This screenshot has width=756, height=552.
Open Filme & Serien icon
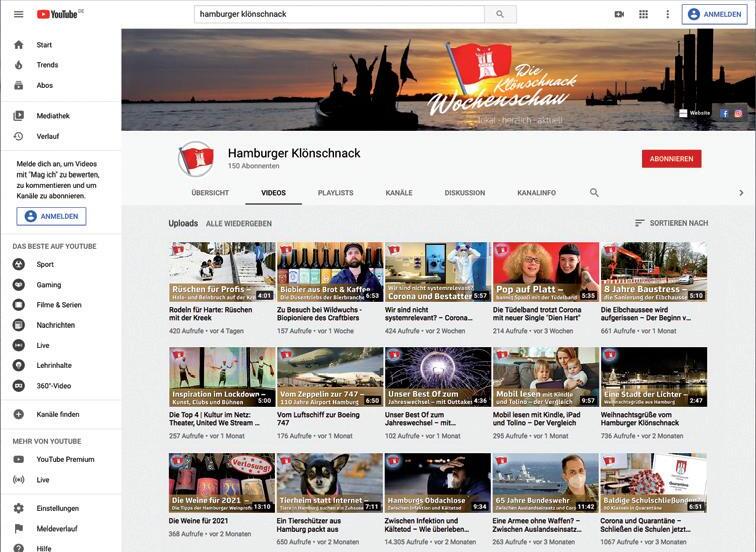pos(18,305)
